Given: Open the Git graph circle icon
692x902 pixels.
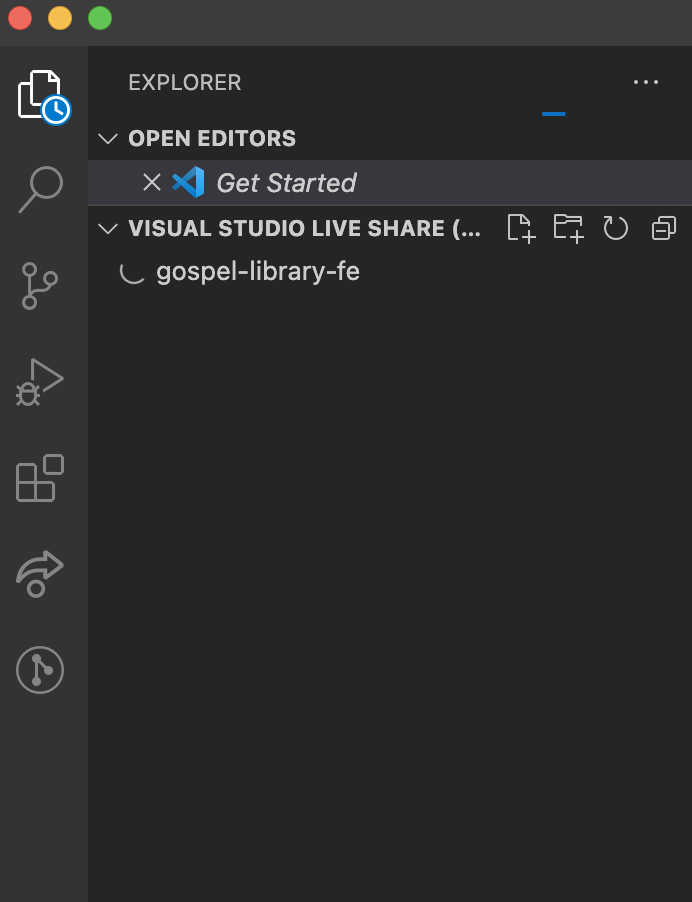Looking at the screenshot, I should pyautogui.click(x=40, y=670).
